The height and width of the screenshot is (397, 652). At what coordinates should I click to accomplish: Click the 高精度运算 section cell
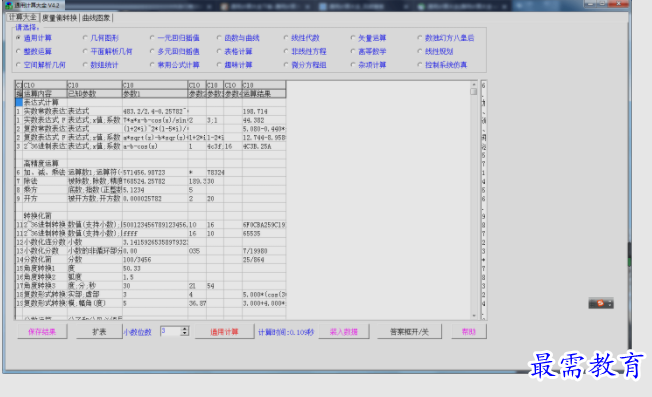pos(45,163)
